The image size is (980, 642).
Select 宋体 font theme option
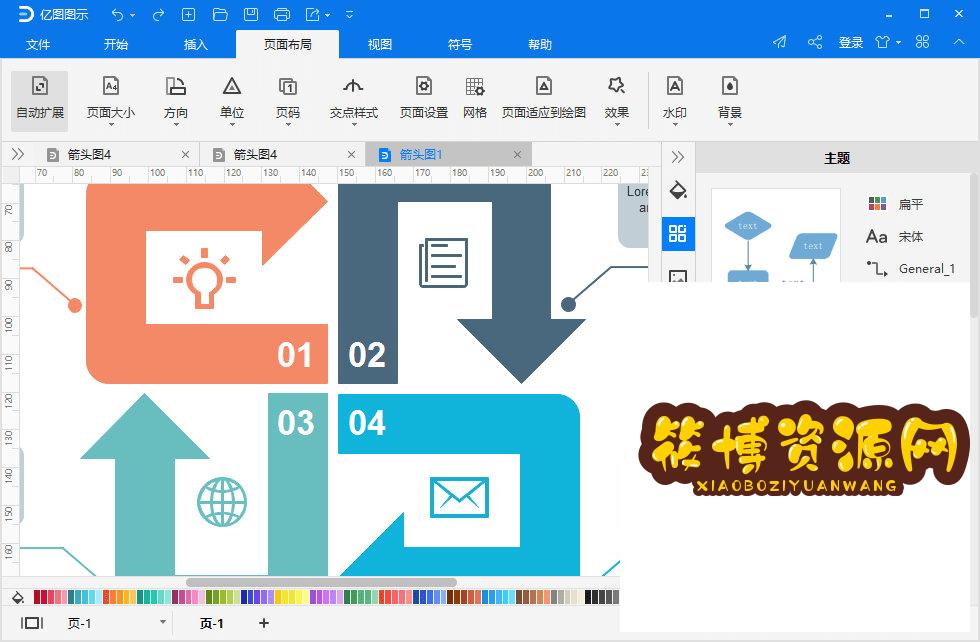pyautogui.click(x=894, y=236)
